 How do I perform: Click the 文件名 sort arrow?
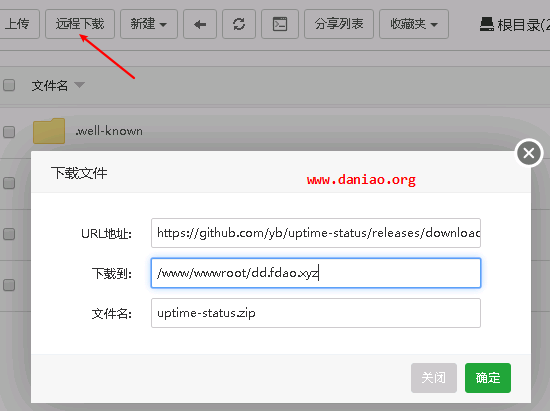tap(80, 85)
